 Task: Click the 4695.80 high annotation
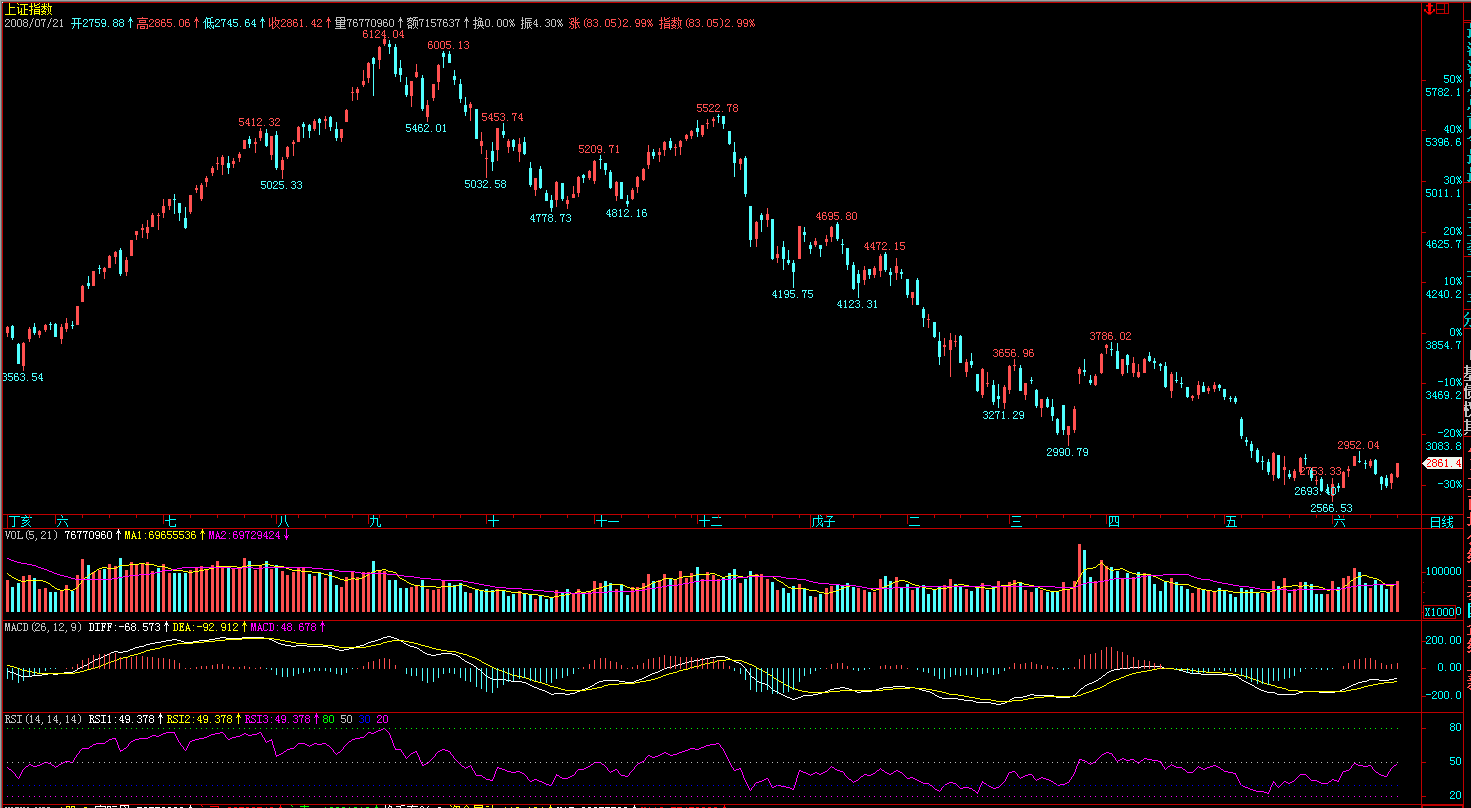[x=836, y=216]
